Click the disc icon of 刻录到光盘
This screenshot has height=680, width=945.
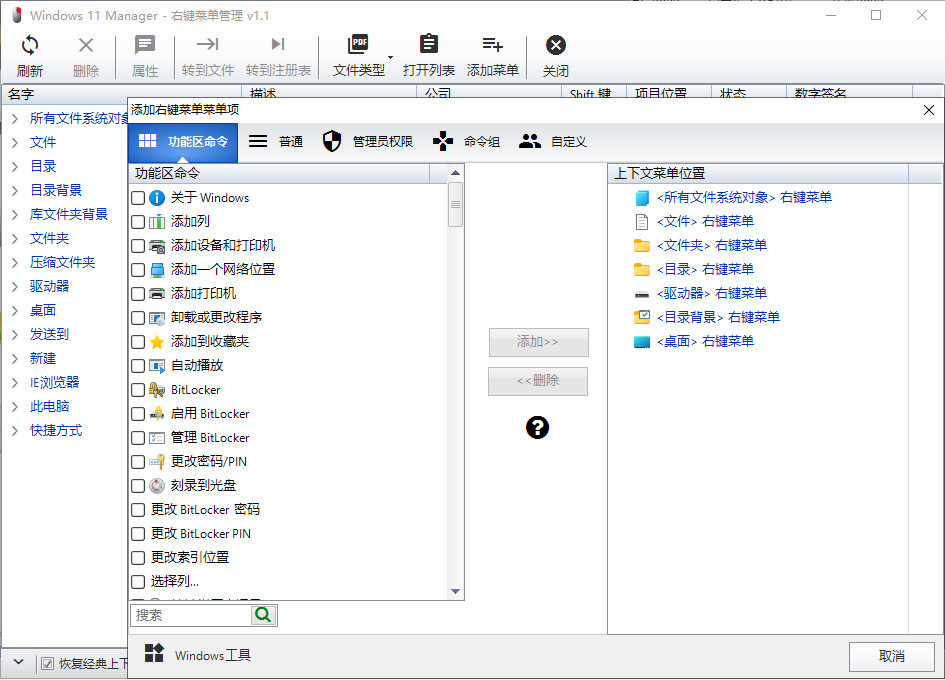click(x=157, y=486)
